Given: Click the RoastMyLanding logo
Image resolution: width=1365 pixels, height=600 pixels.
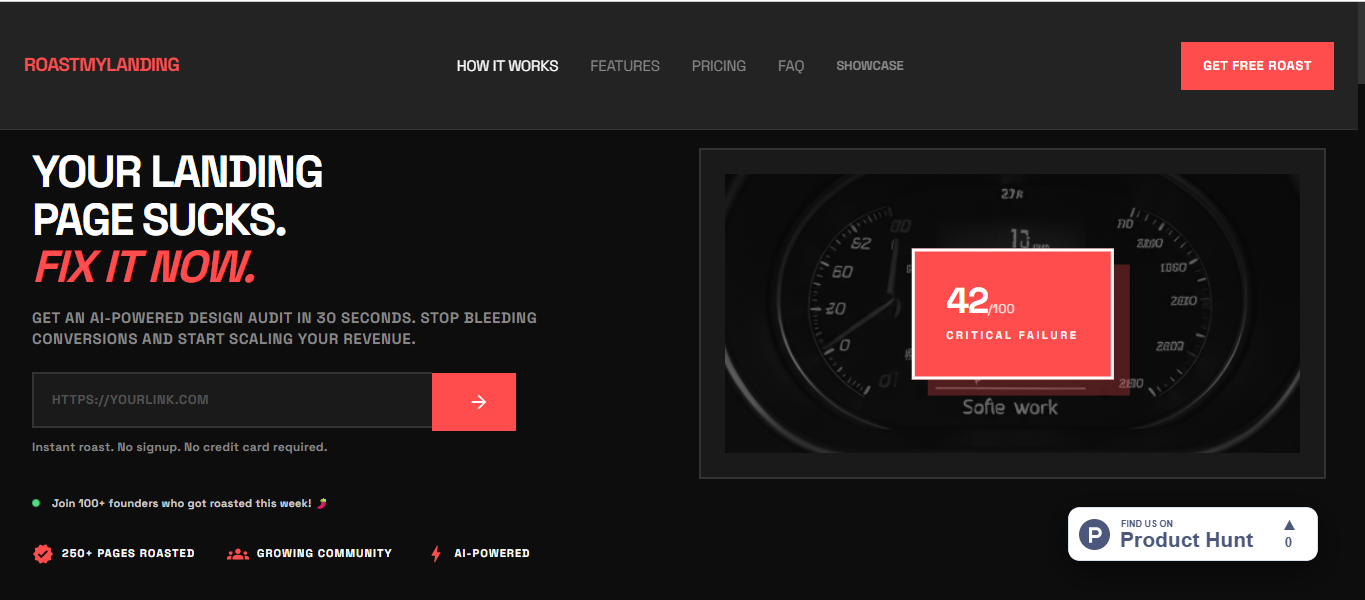Looking at the screenshot, I should (102, 65).
